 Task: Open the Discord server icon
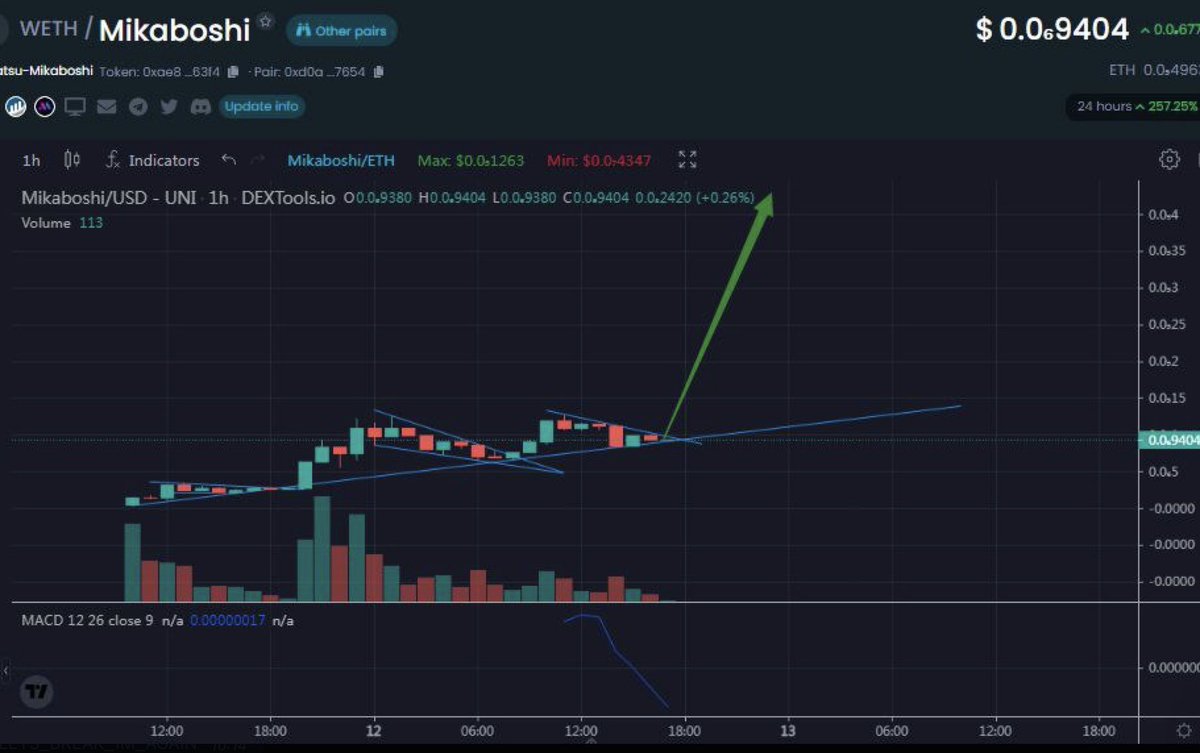(x=200, y=106)
